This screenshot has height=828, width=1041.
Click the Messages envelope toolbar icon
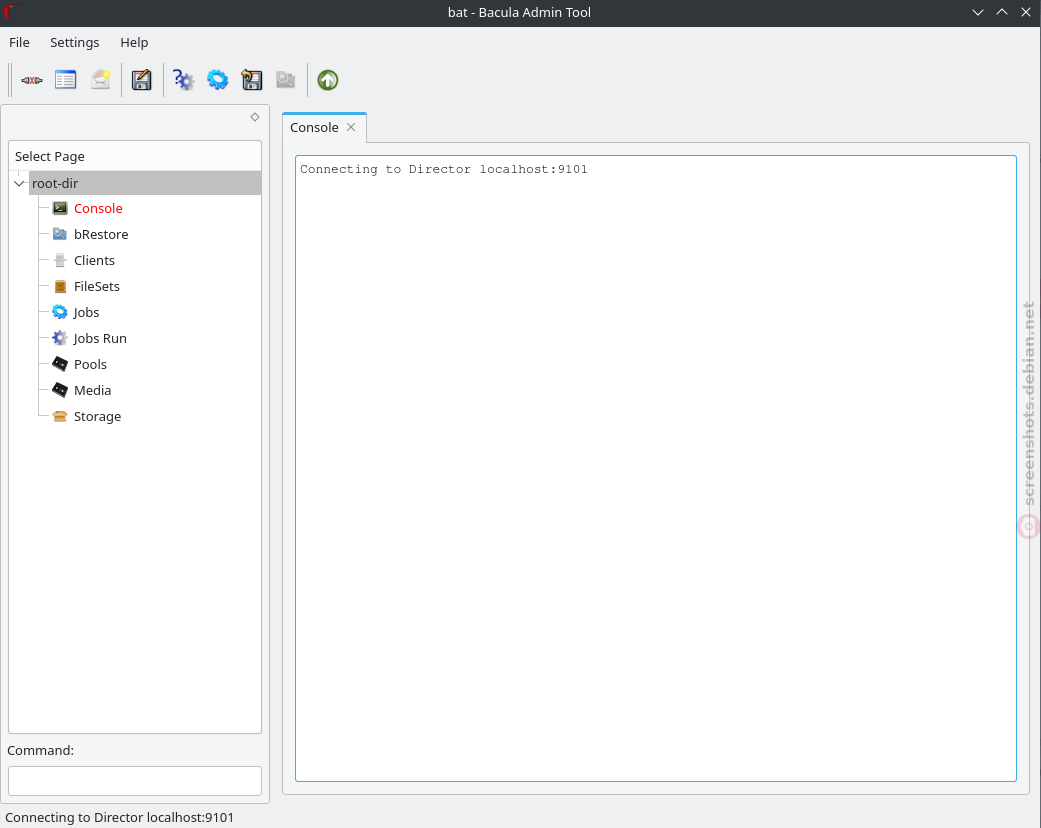[x=100, y=80]
